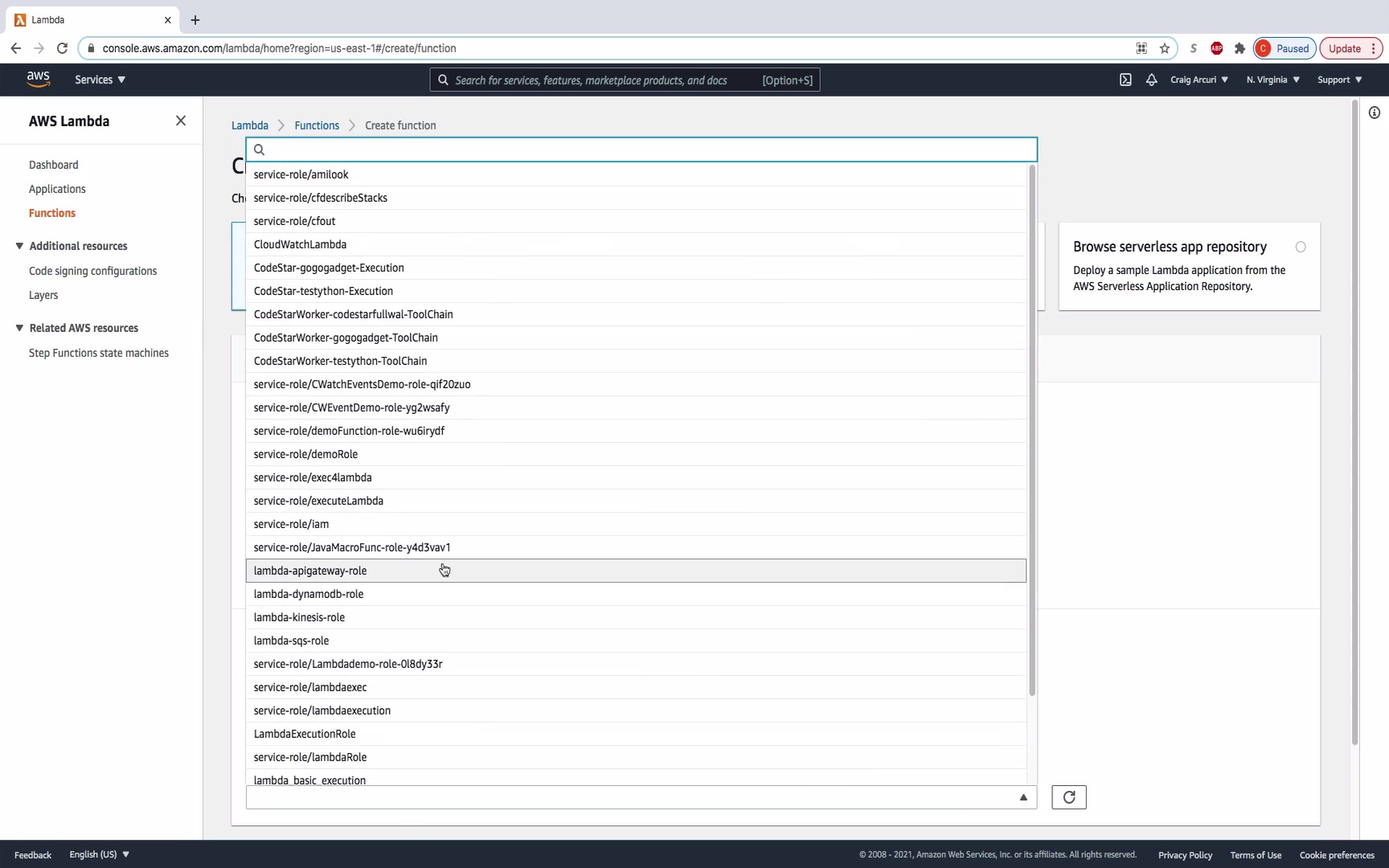Choose CodeStar-gogogadget-Execution role
Viewport: 1389px width, 868px height.
pos(636,268)
